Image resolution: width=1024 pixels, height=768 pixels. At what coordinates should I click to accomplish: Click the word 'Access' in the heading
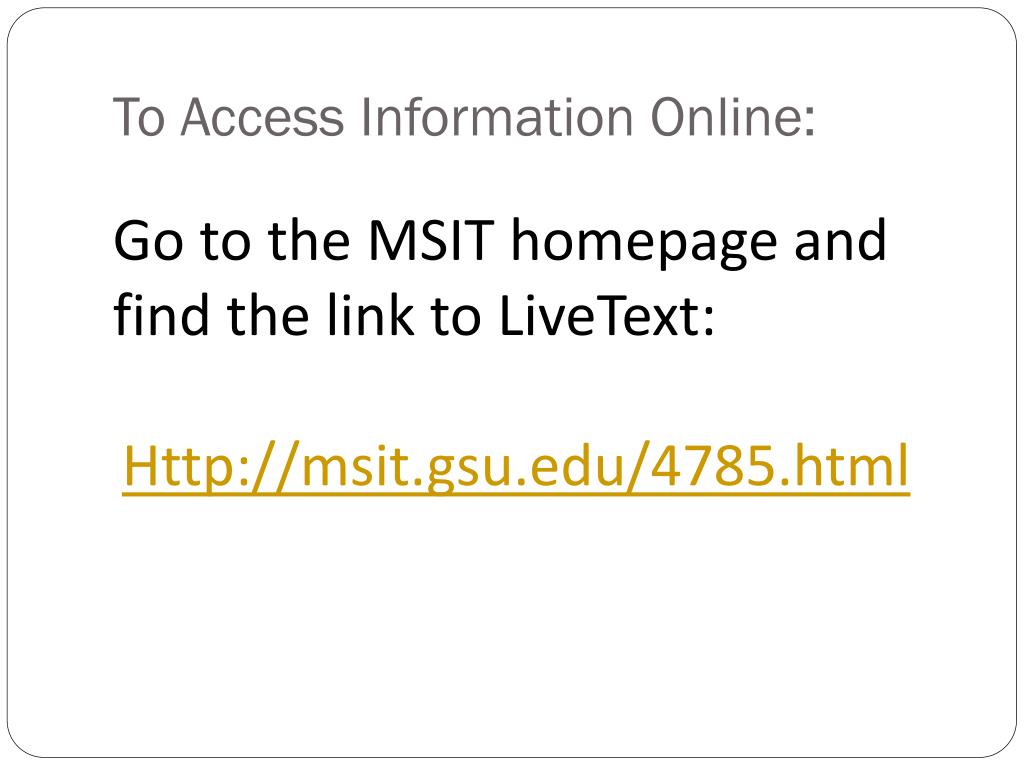[x=262, y=118]
